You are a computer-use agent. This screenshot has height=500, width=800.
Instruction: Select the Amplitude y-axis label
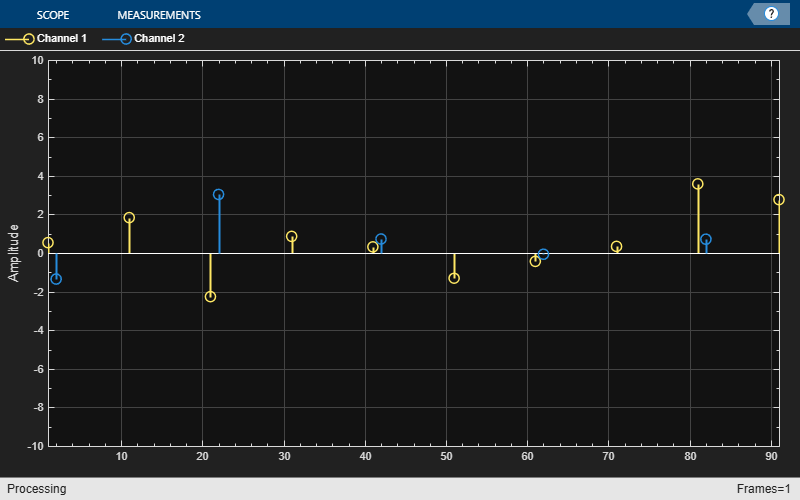(x=14, y=253)
